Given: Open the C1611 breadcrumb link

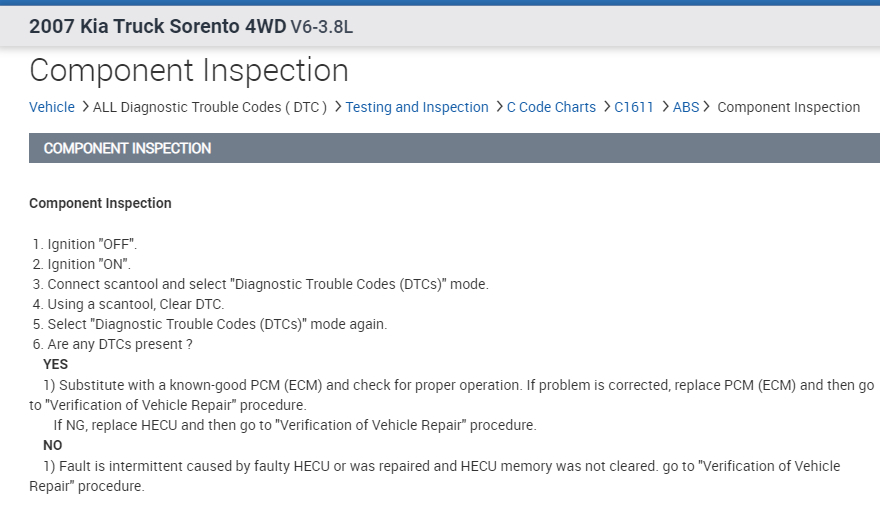Looking at the screenshot, I should 634,107.
